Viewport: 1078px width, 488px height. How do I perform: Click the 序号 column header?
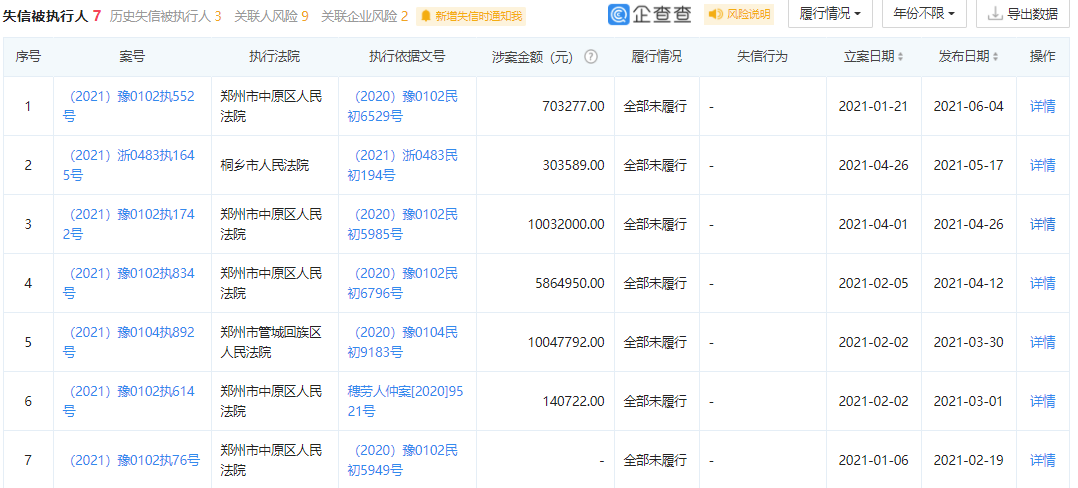tap(28, 57)
